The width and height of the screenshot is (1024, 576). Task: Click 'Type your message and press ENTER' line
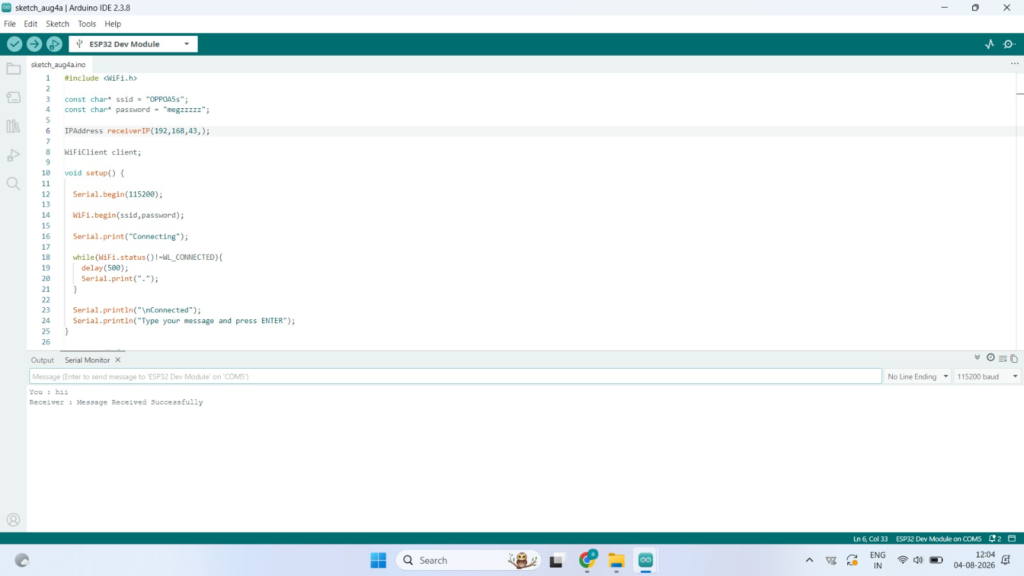pyautogui.click(x=184, y=321)
